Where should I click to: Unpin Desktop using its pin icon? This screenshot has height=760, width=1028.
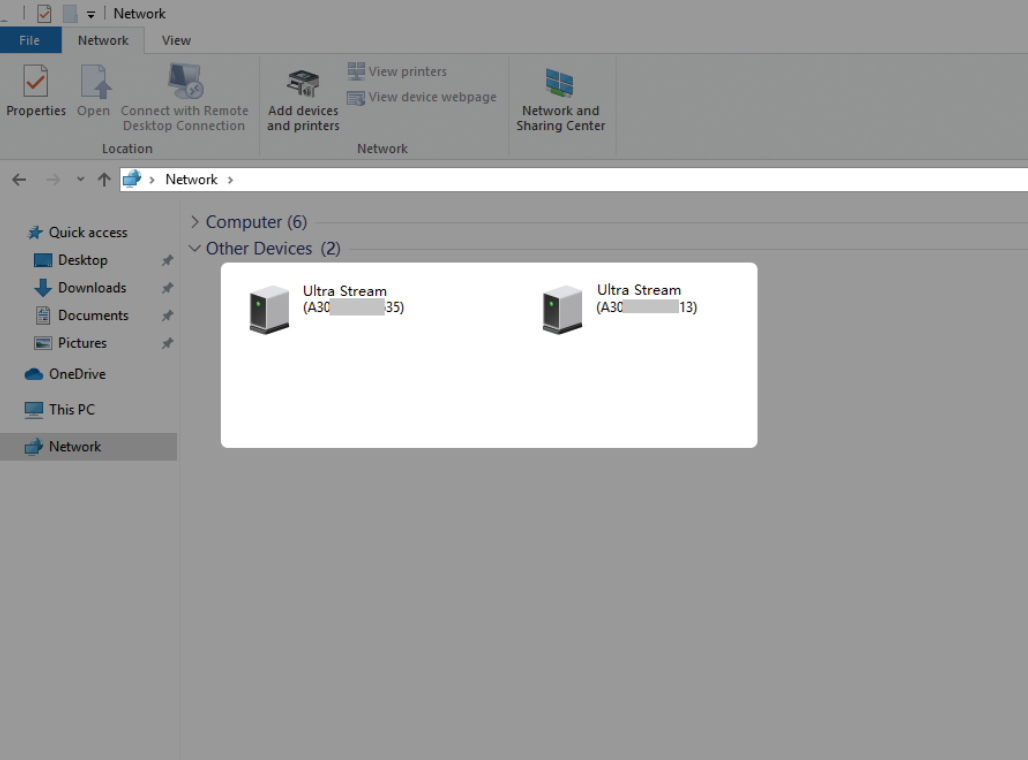pos(168,260)
